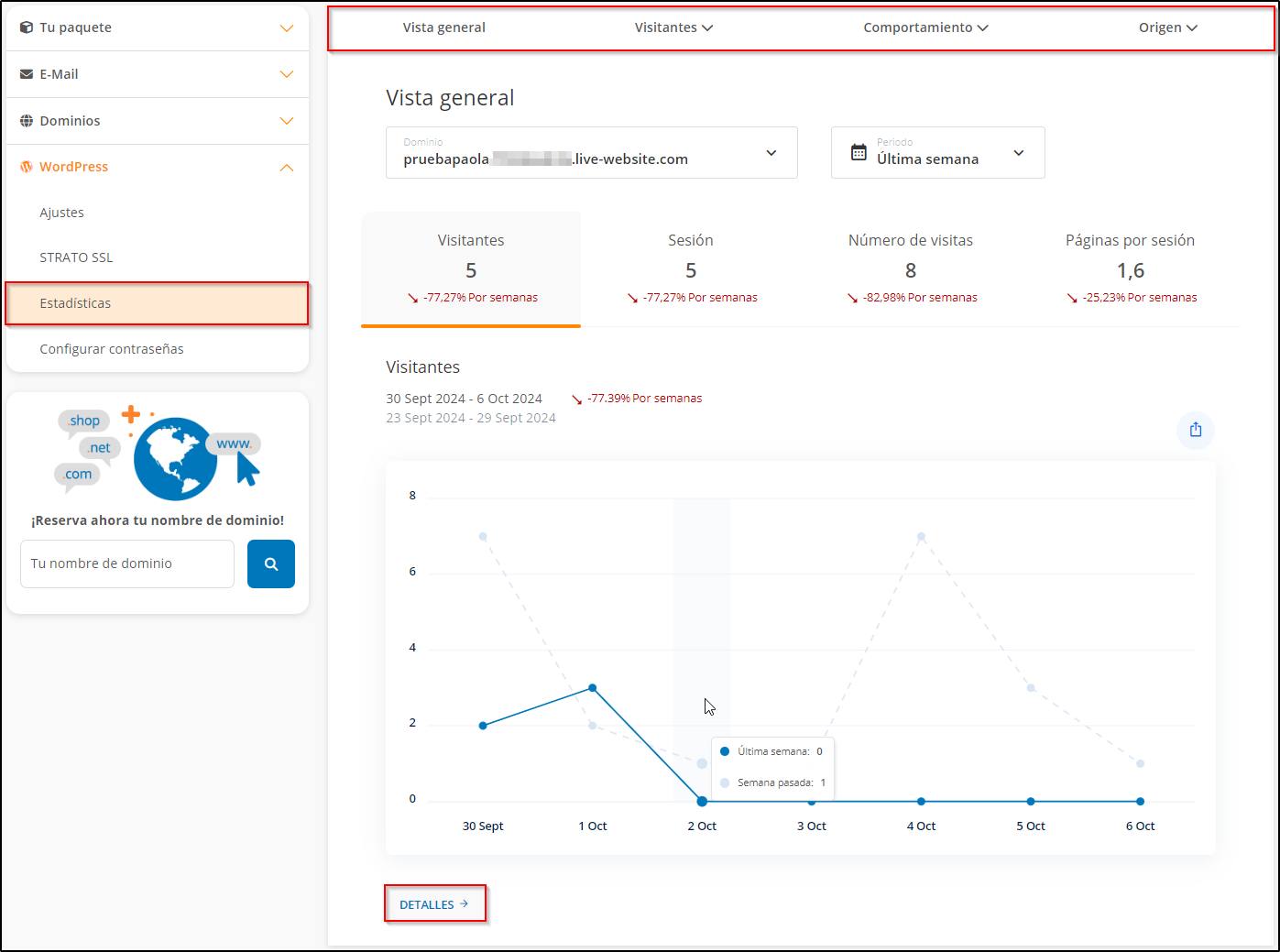Click the 1 Oct data point on blue line
This screenshot has height=952, width=1280.
(593, 687)
